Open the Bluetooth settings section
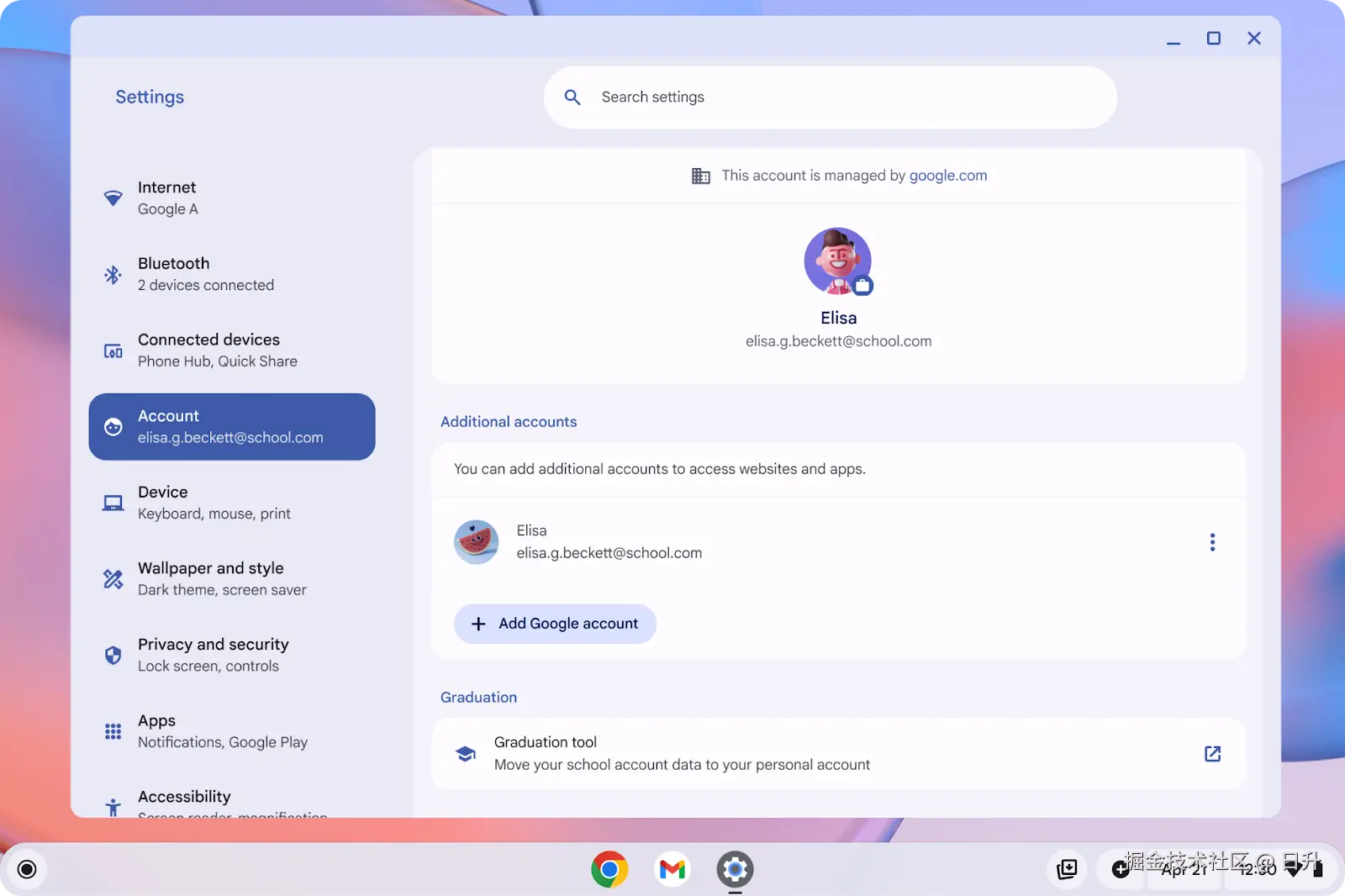Screen dimensions: 1345x896 tap(232, 274)
